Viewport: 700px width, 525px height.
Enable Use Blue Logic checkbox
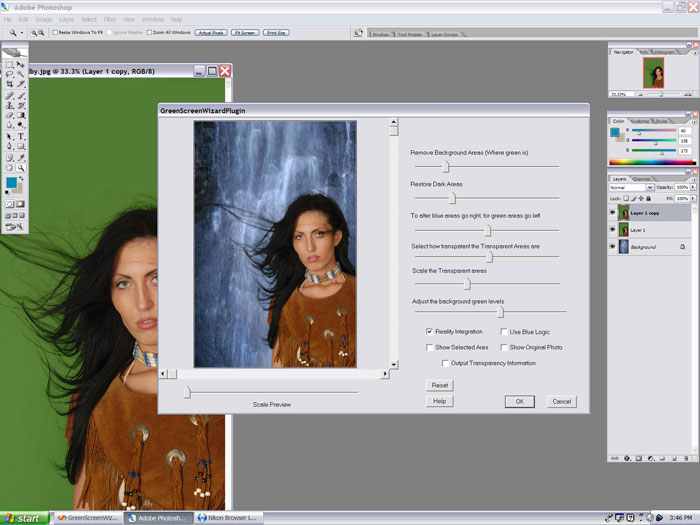pyautogui.click(x=504, y=332)
